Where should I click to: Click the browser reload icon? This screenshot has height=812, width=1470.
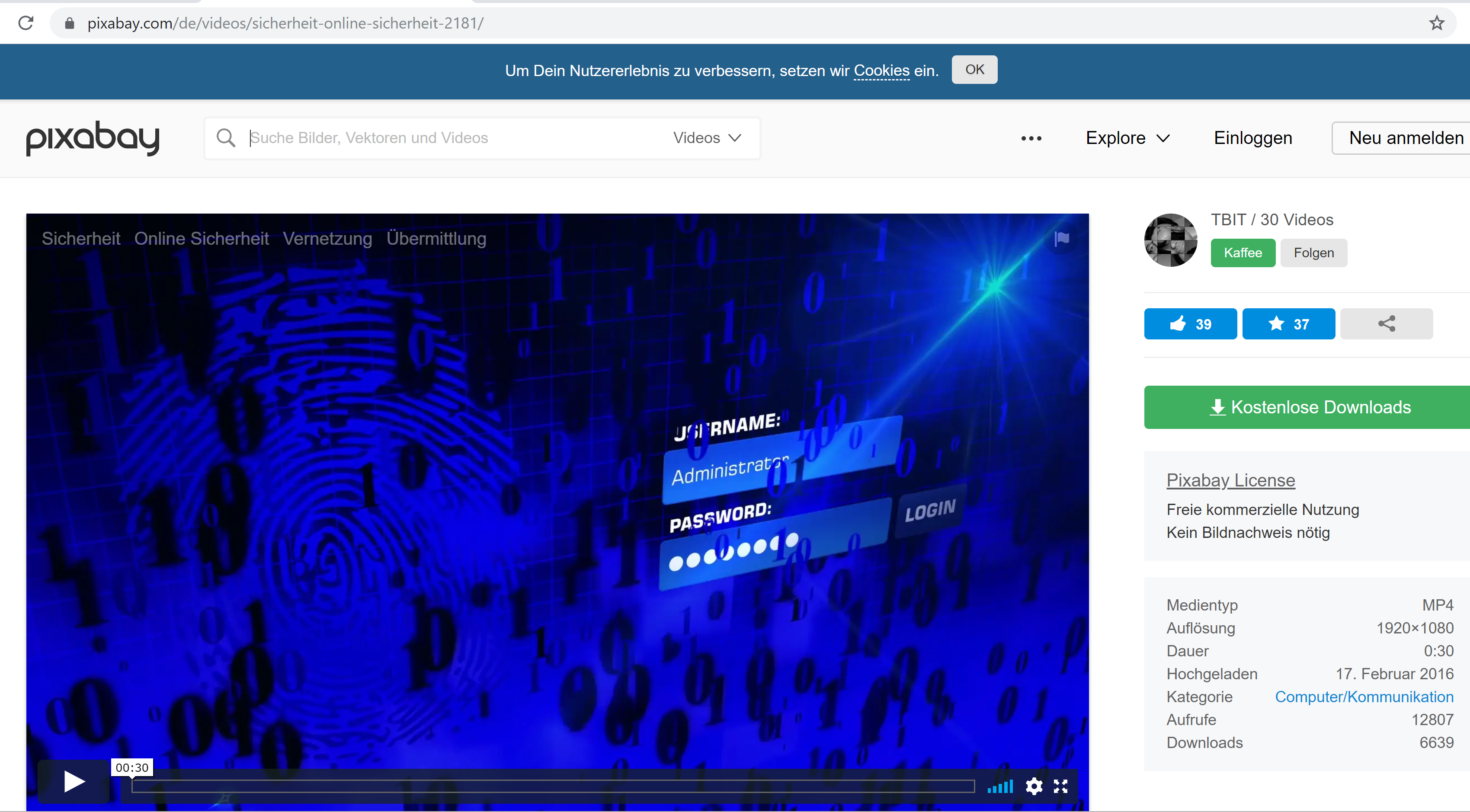click(x=26, y=23)
